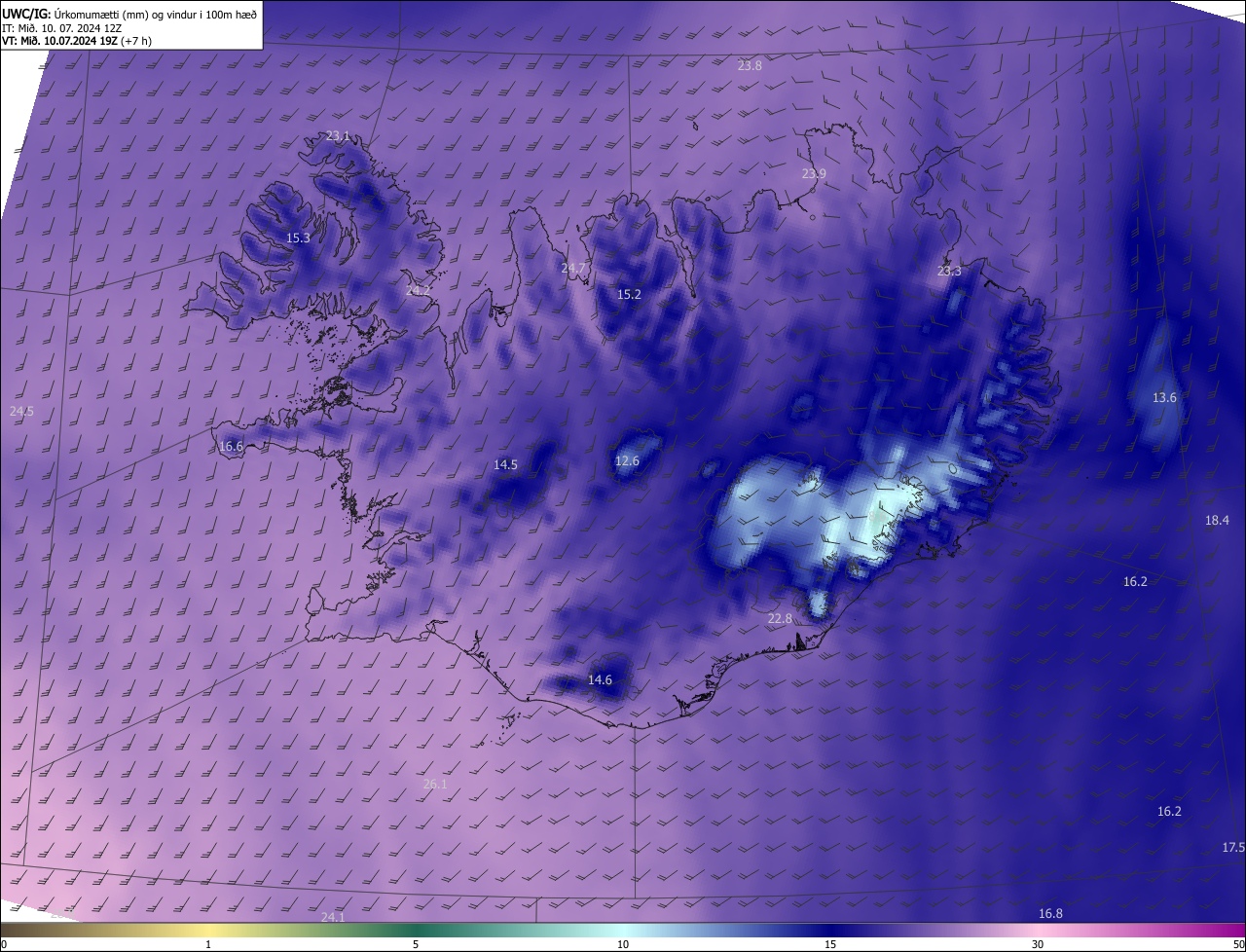
Task: Click the 17.5 value label on the map
Action: pyautogui.click(x=1233, y=848)
